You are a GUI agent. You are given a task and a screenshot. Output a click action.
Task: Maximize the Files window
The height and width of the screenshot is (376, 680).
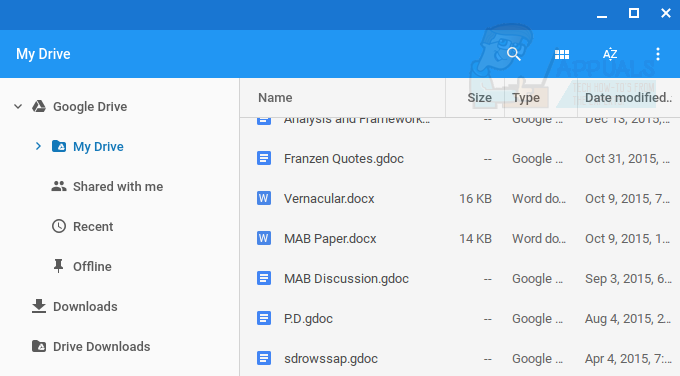tap(634, 13)
